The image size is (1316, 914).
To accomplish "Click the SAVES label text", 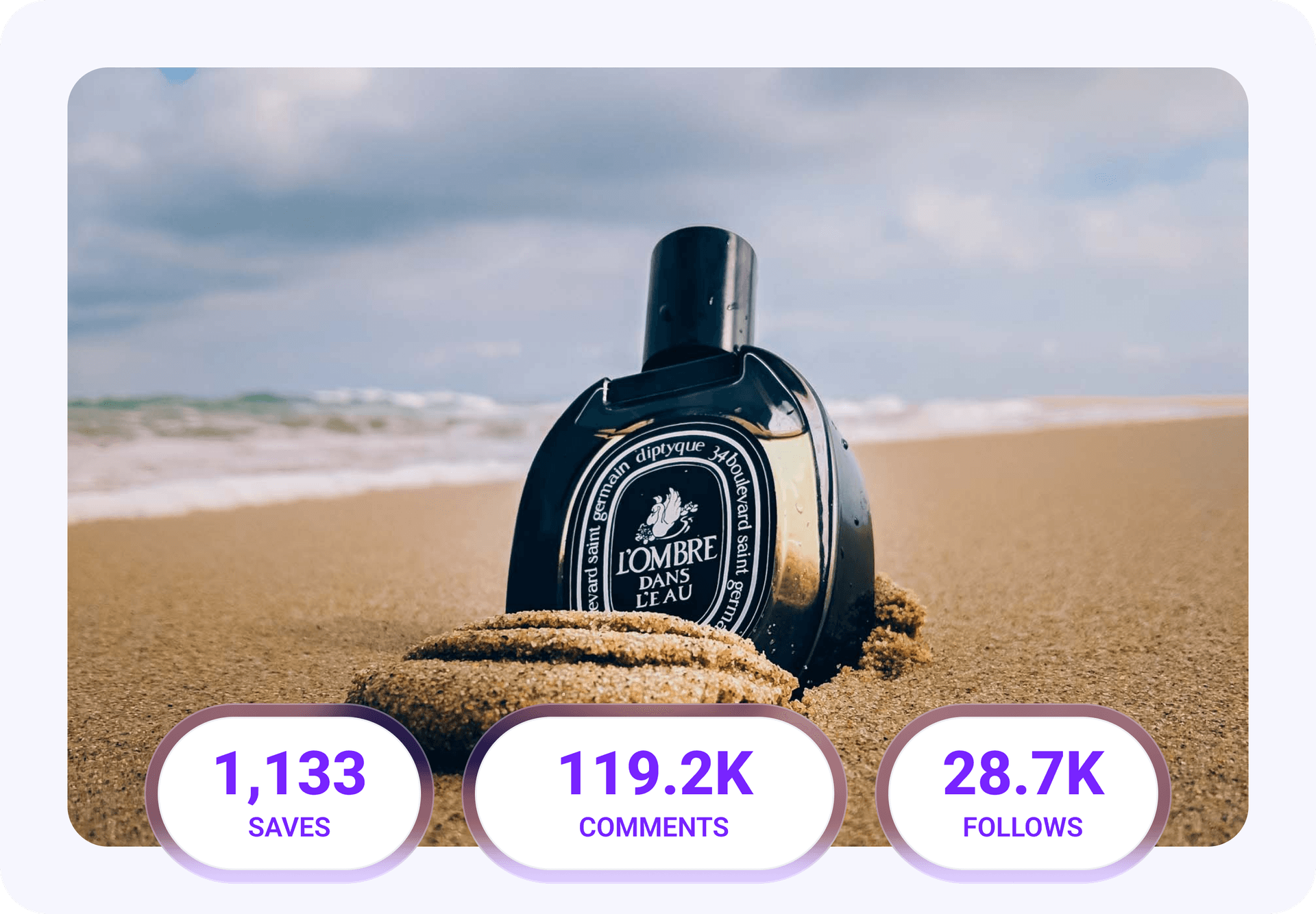I will coord(289,827).
